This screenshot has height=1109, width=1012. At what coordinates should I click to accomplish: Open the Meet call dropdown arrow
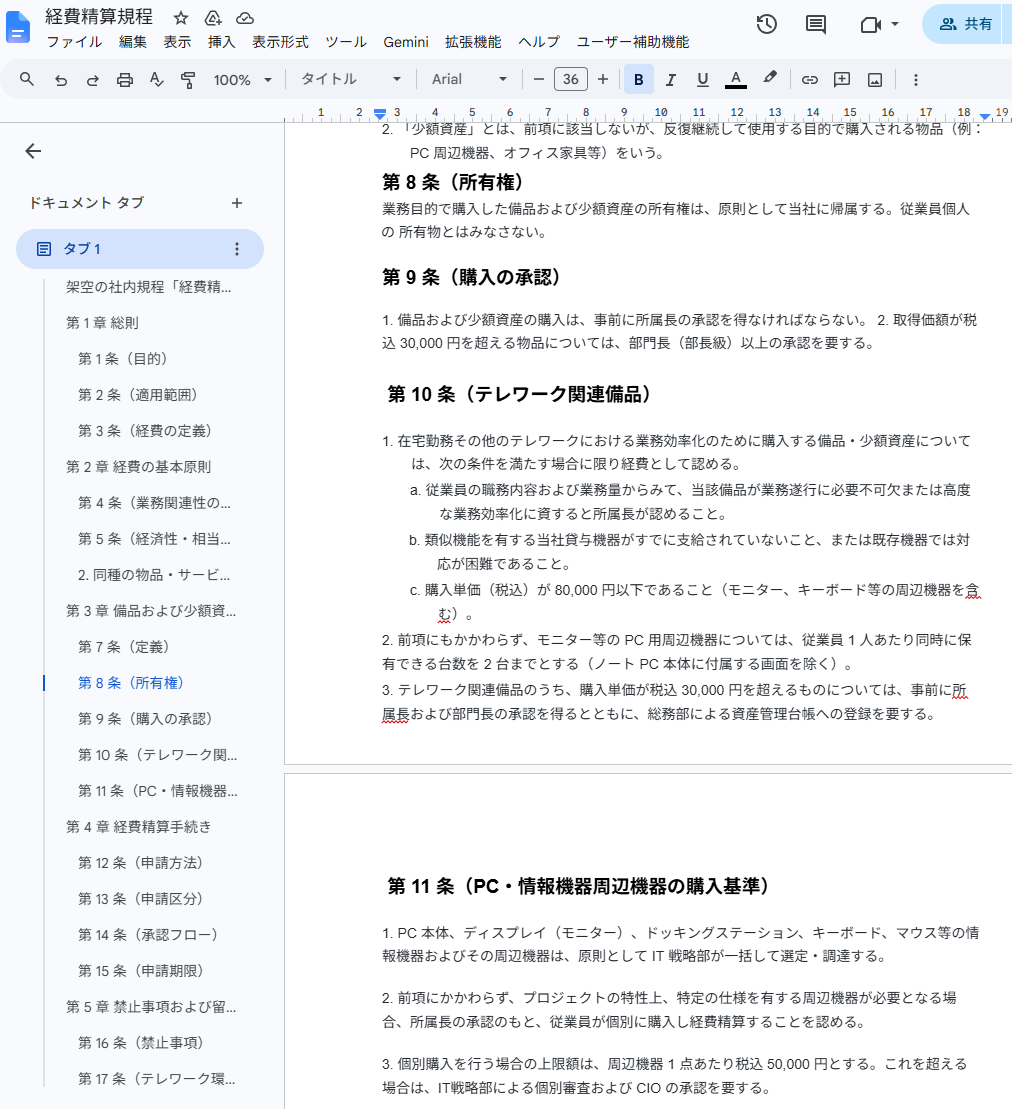coord(895,24)
